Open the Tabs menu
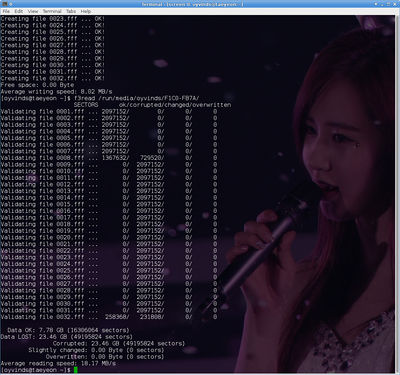Screen dimensions: 400x375 71,11
